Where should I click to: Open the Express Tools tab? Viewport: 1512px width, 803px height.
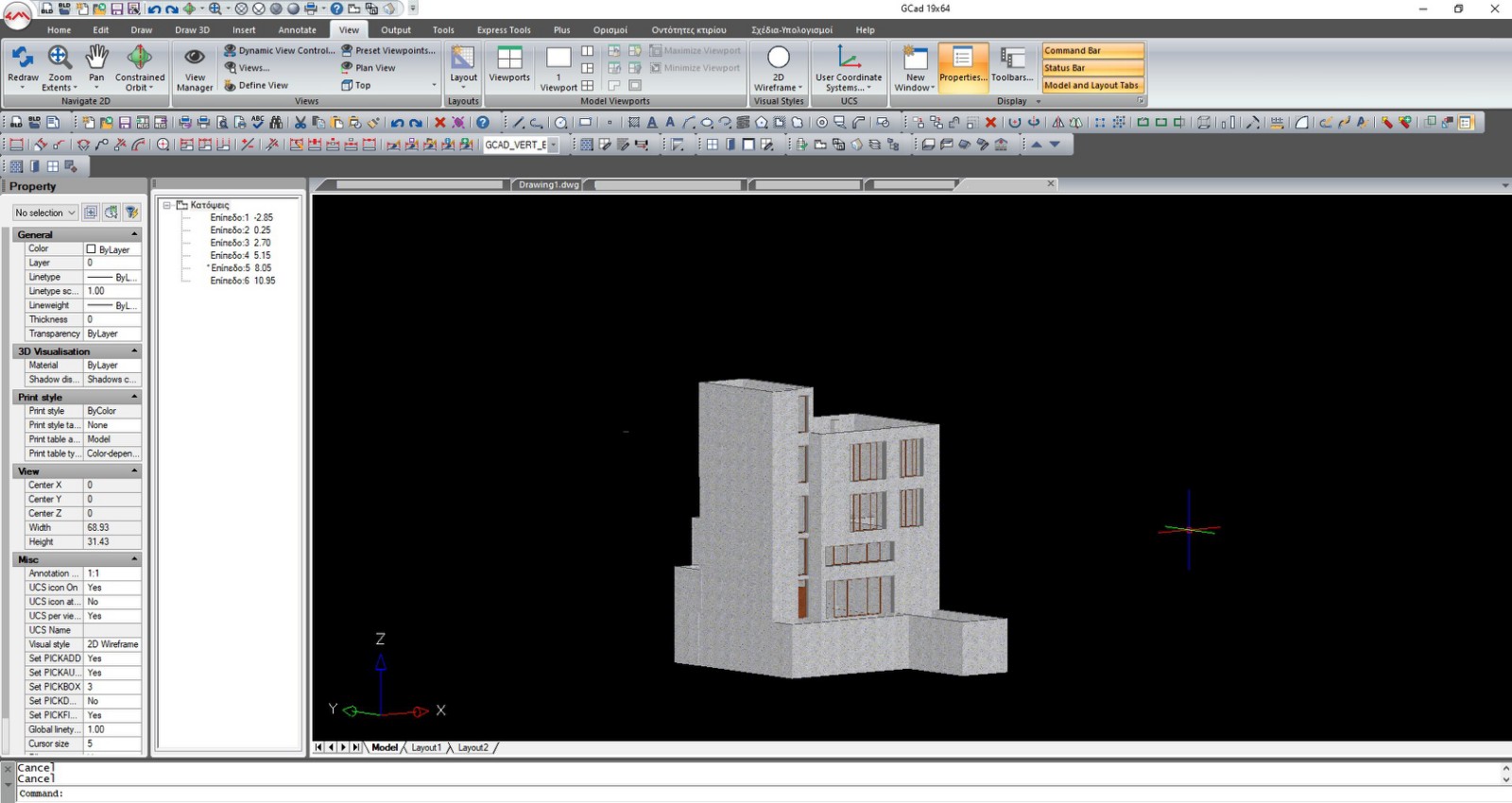pos(504,29)
